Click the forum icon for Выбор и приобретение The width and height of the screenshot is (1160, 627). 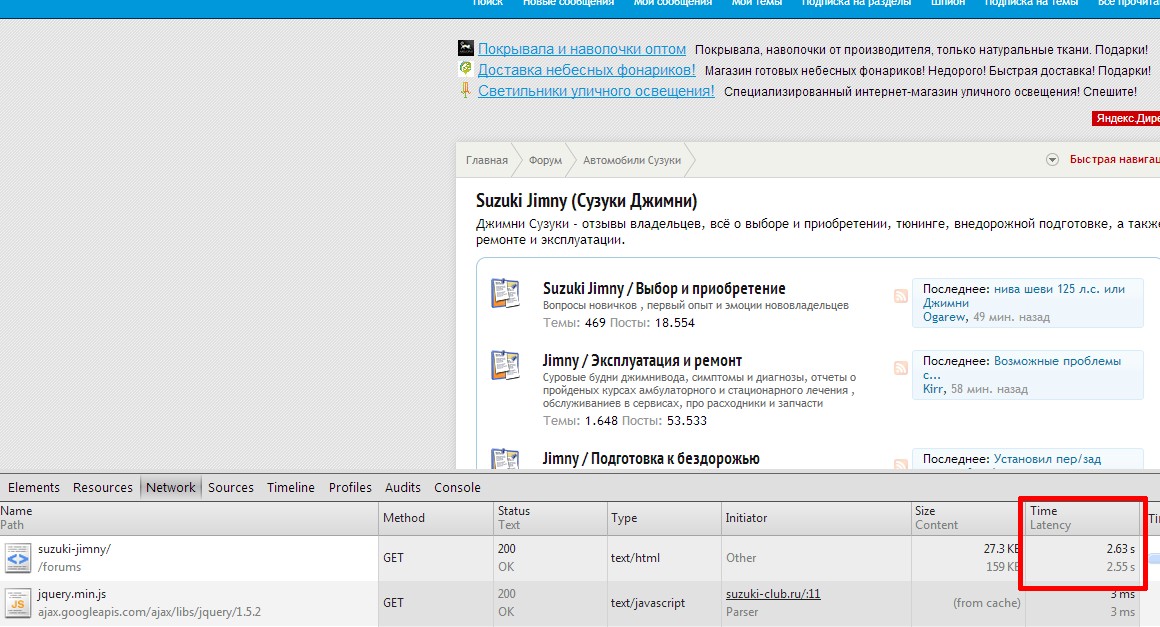pos(505,293)
